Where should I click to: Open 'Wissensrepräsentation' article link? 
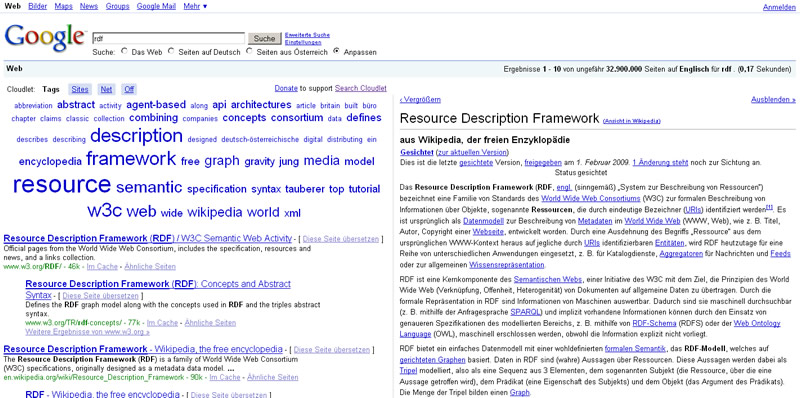(506, 265)
